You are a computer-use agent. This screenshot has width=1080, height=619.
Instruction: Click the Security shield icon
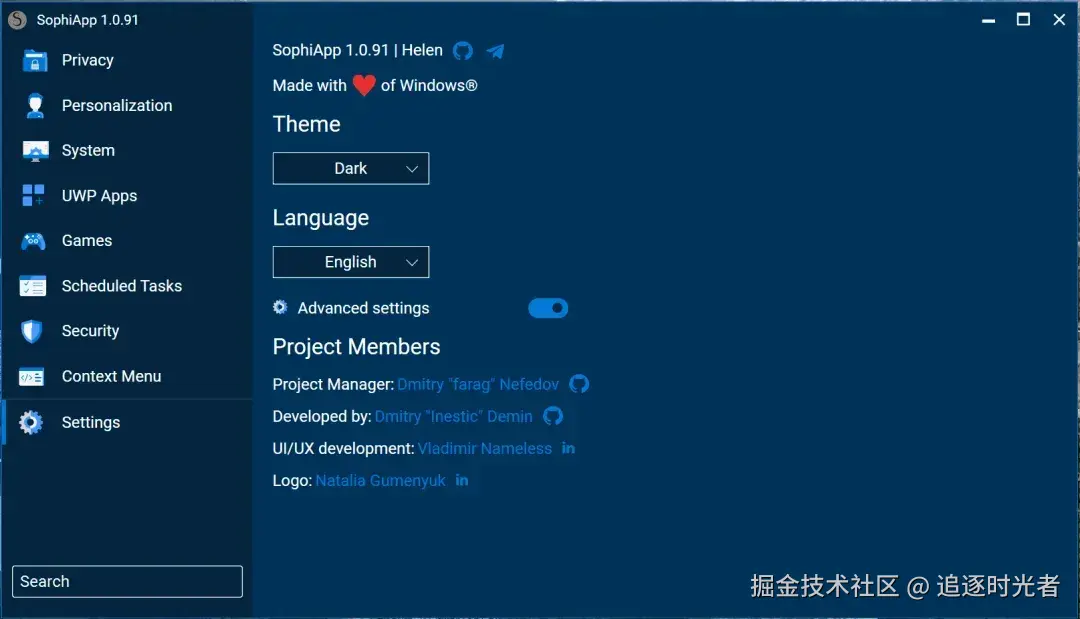32,331
